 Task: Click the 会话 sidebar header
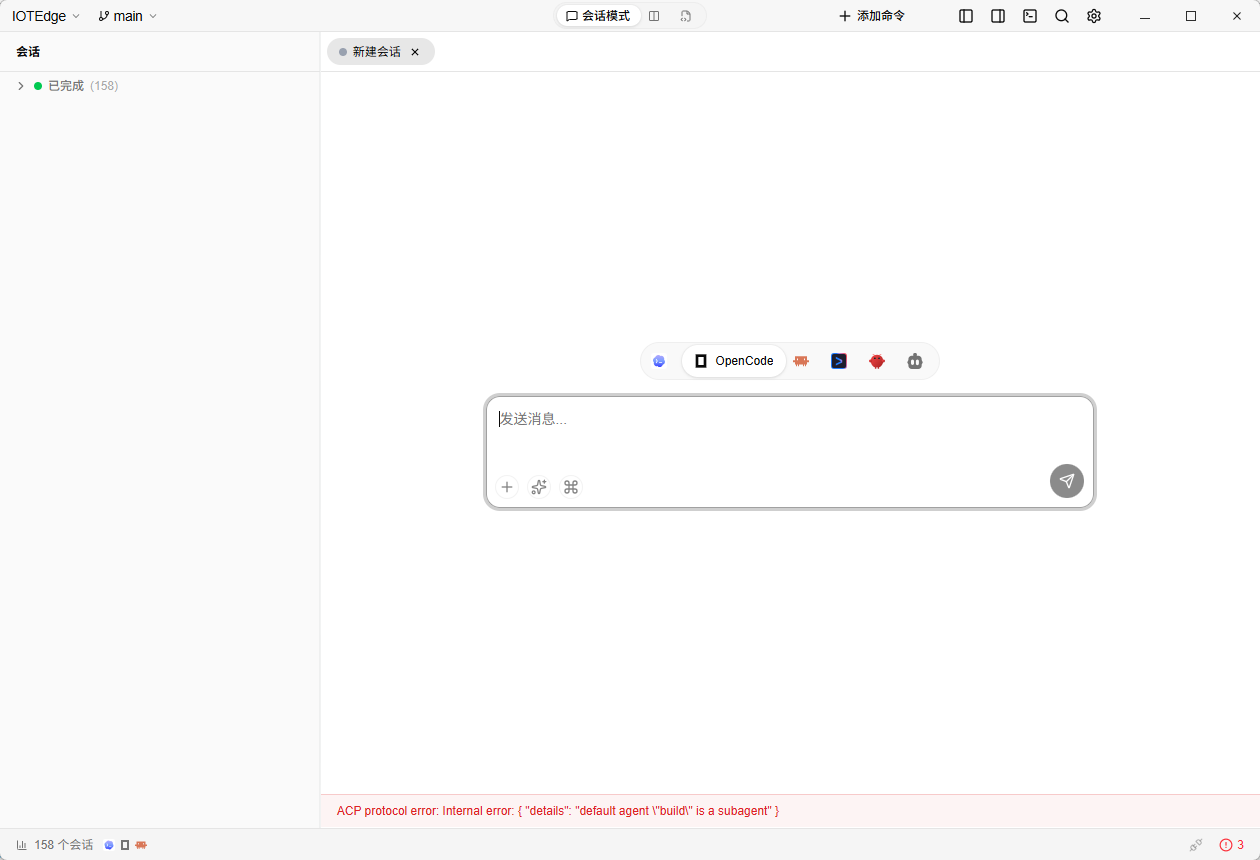pos(28,52)
